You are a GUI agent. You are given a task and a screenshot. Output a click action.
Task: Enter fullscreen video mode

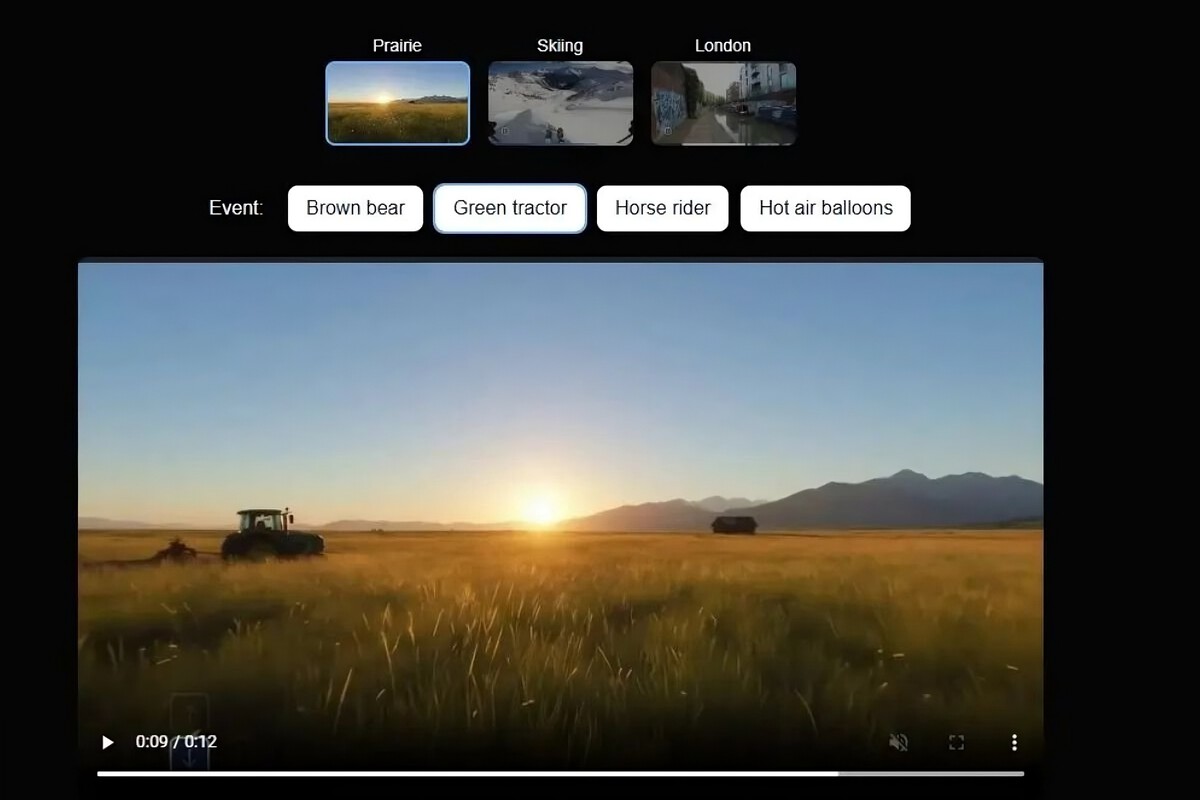[x=956, y=742]
